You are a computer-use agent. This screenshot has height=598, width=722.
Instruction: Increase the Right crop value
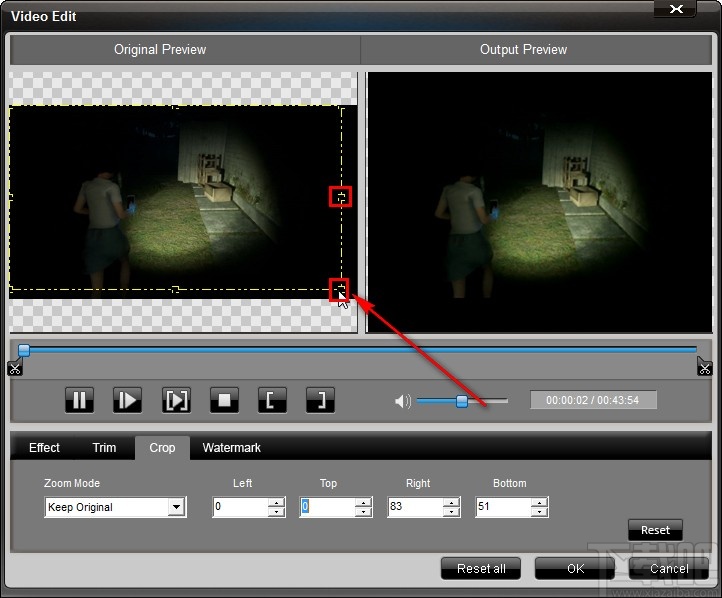[x=451, y=502]
